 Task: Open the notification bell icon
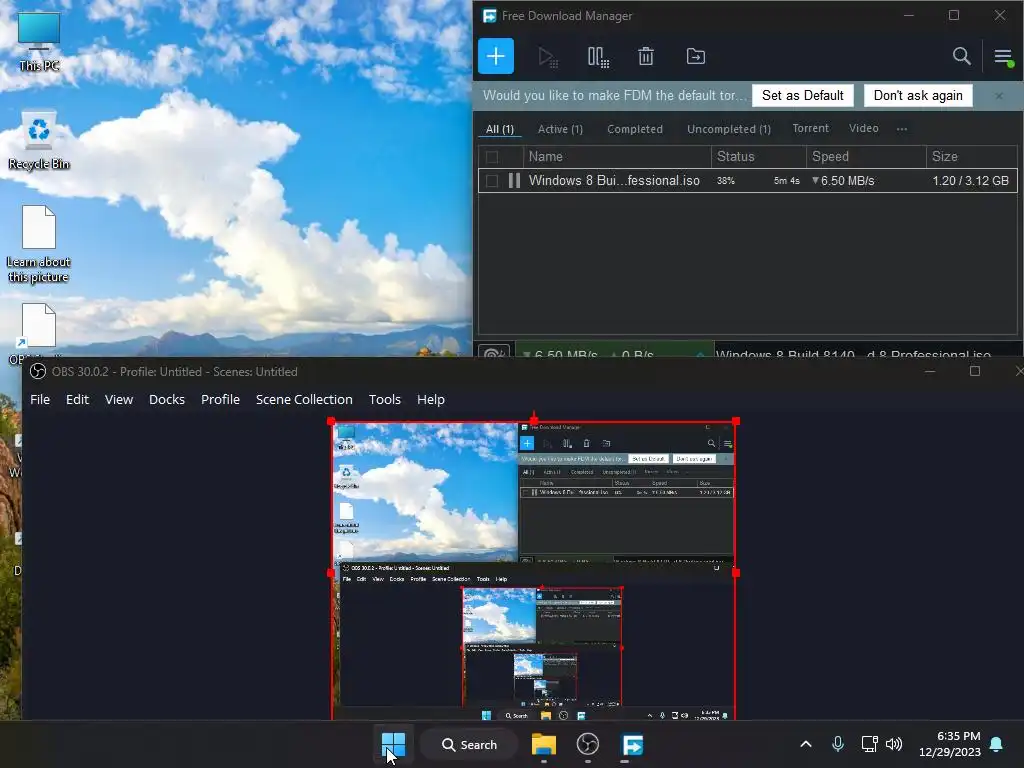point(997,744)
